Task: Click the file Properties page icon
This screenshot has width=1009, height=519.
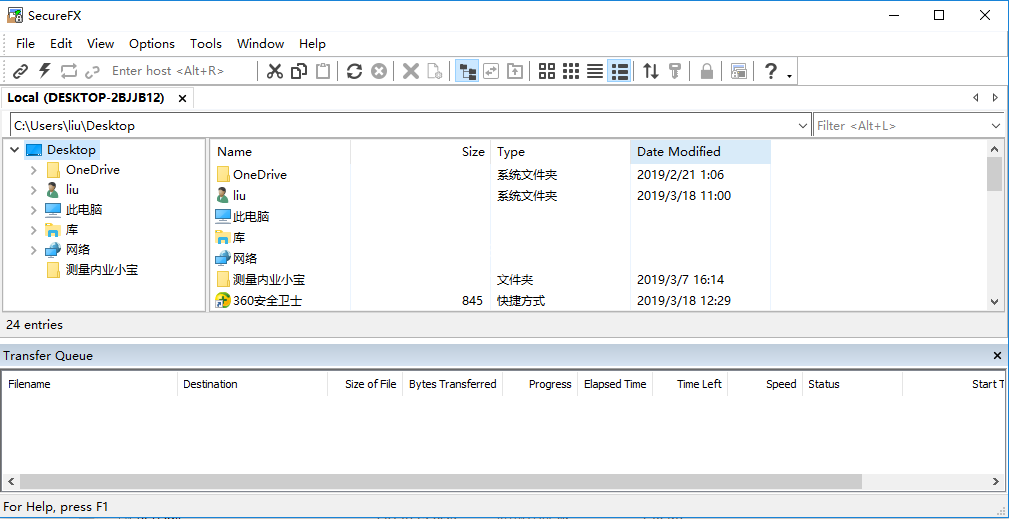Action: click(x=435, y=71)
